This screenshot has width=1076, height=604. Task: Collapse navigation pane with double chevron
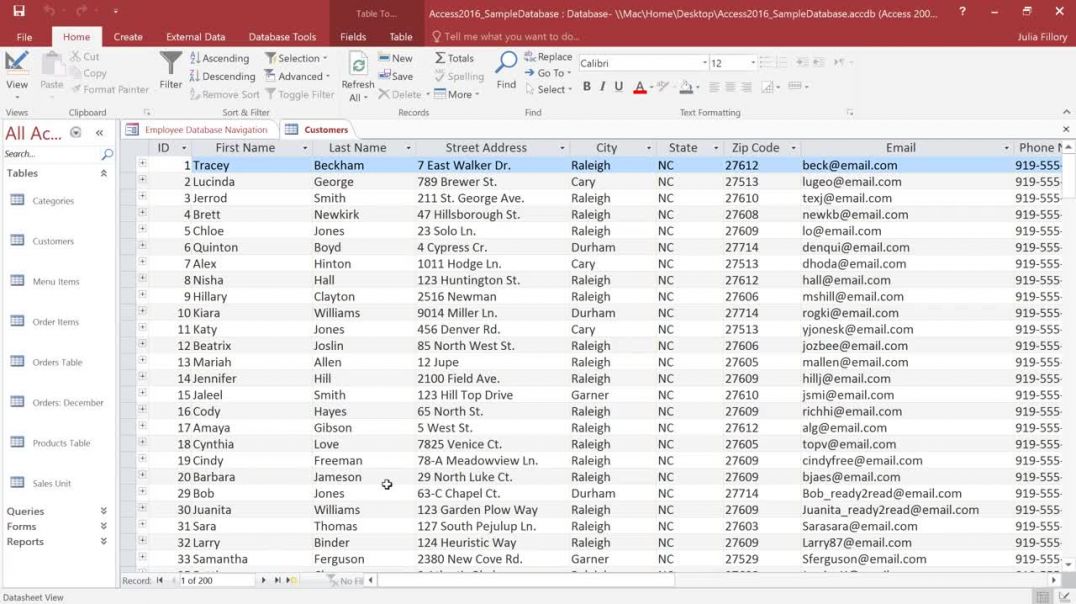pyautogui.click(x=100, y=133)
